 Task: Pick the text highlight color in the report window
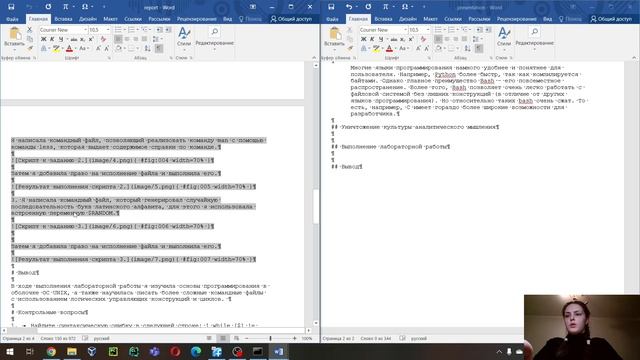tap(56, 49)
